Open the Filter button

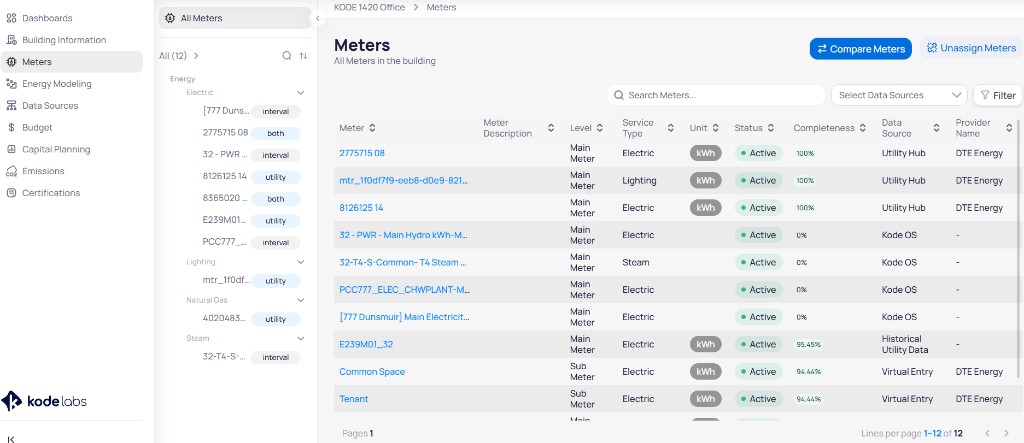(998, 95)
